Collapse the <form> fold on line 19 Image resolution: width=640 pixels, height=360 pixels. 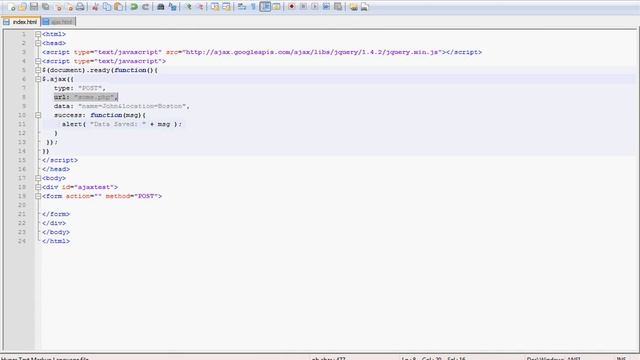38,196
